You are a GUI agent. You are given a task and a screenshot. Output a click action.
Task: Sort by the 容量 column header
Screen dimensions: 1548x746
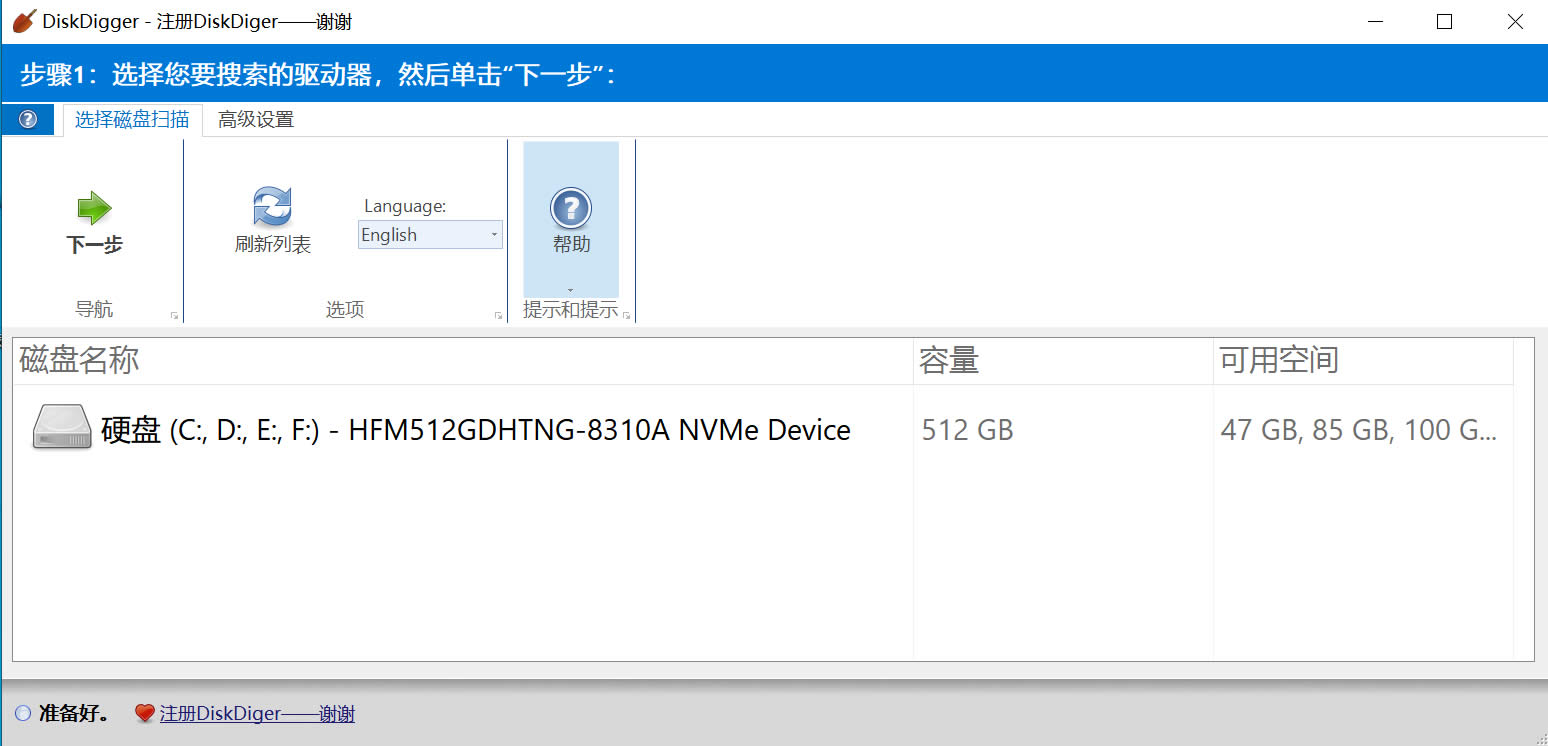[949, 361]
